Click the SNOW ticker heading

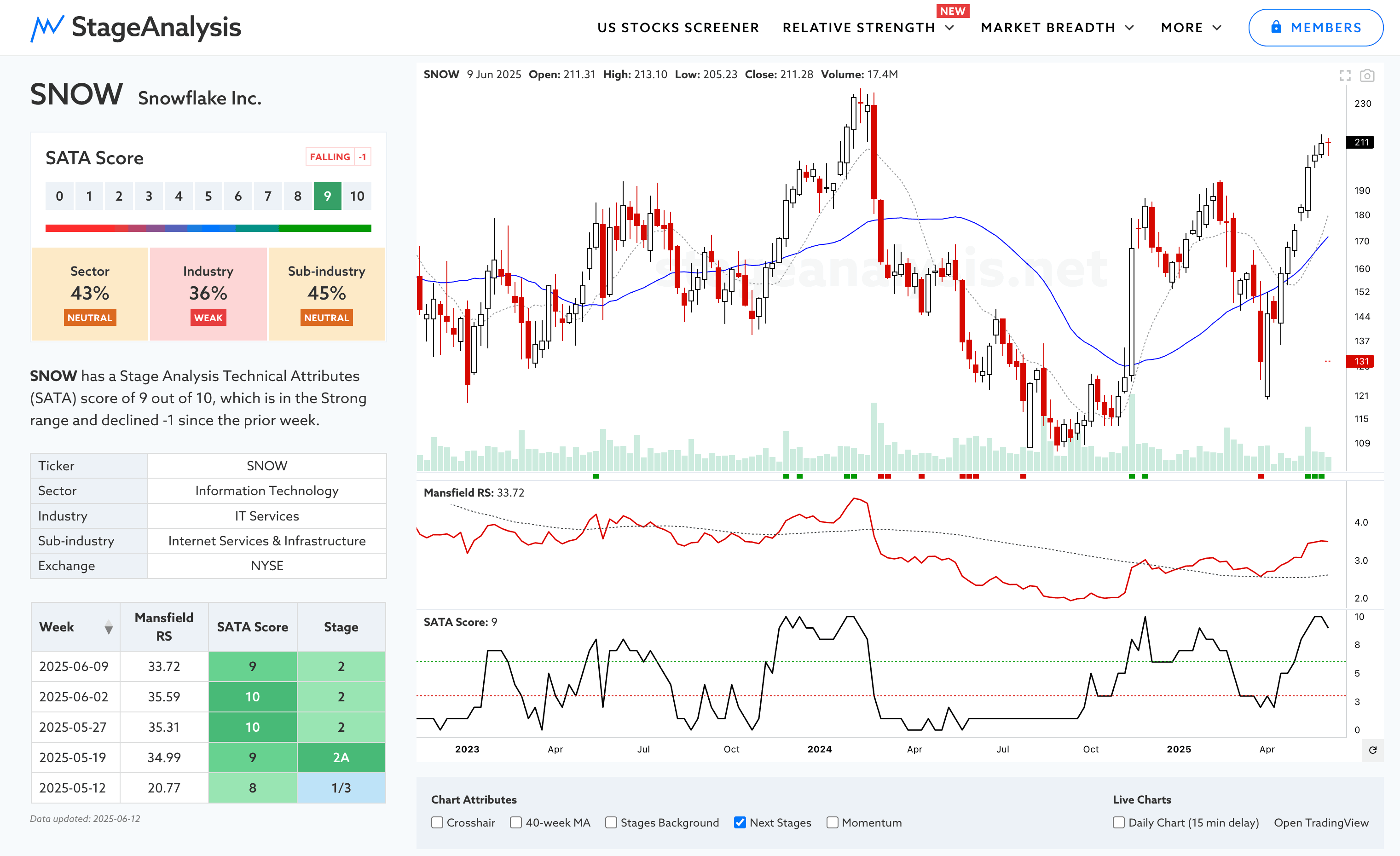tap(76, 94)
